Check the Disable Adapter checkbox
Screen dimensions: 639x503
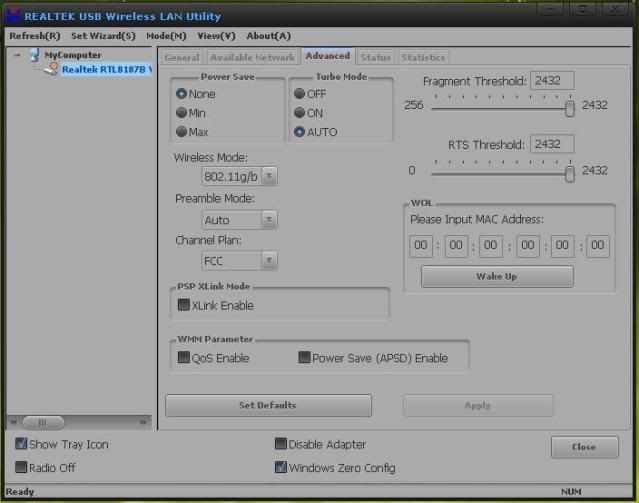[x=281, y=443]
